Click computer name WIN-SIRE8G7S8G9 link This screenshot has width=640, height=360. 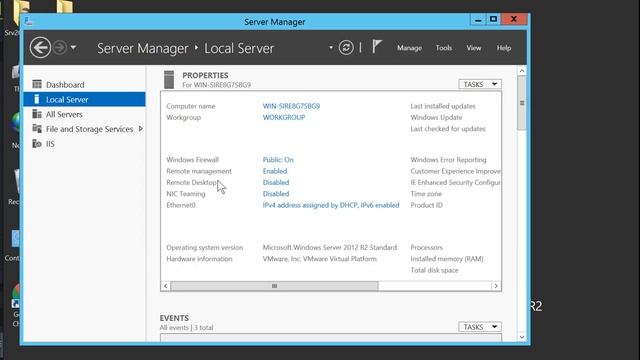pos(291,106)
